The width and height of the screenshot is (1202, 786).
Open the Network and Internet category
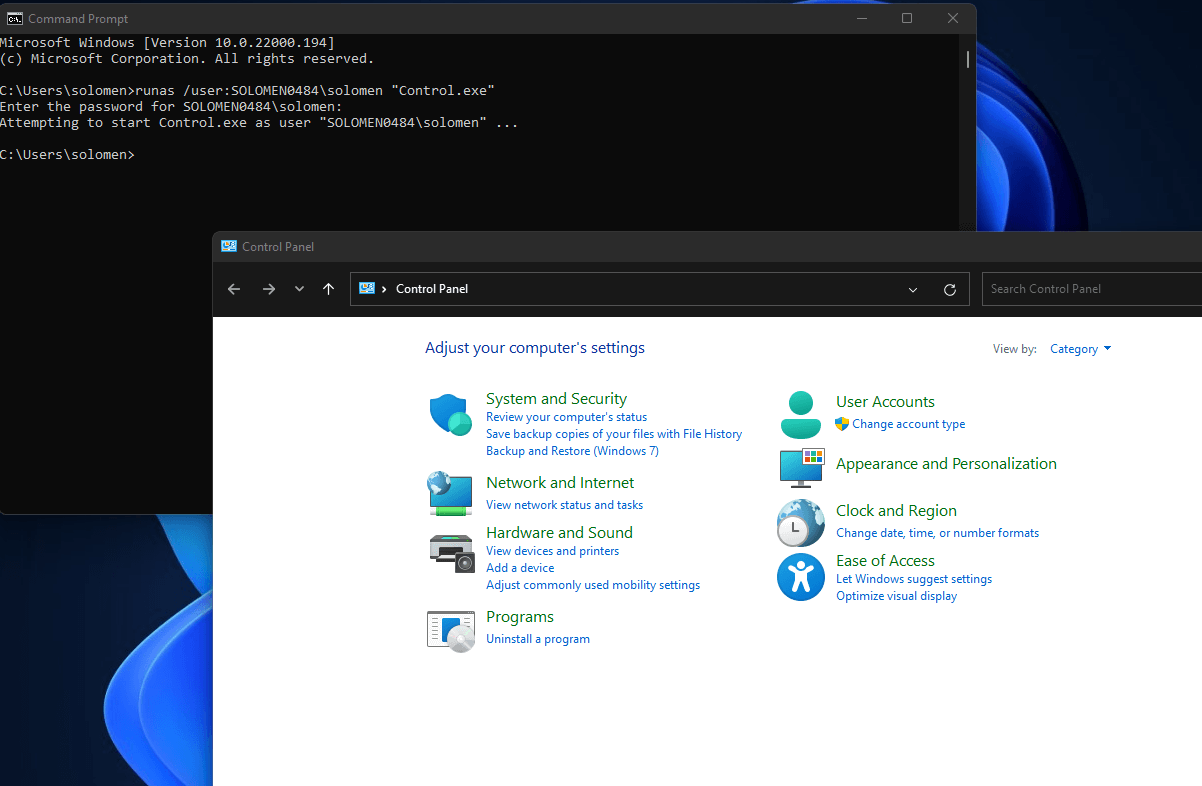(560, 483)
